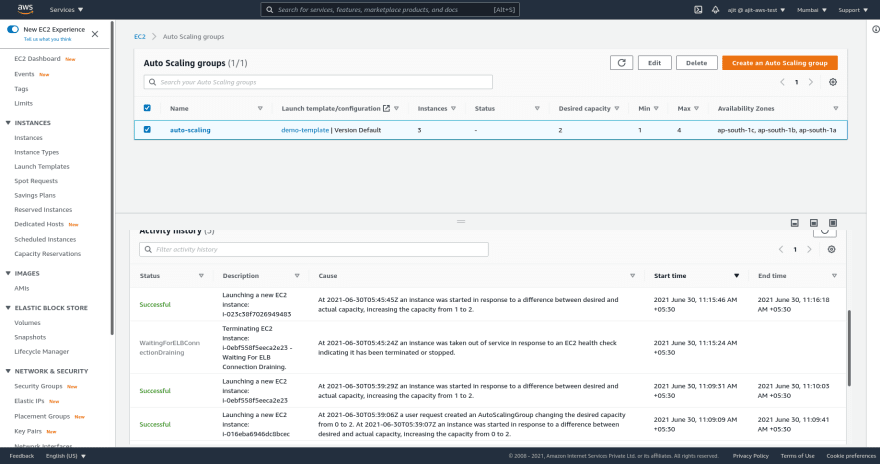
Task: Open AMIs in sidebar
Action: click(21, 288)
